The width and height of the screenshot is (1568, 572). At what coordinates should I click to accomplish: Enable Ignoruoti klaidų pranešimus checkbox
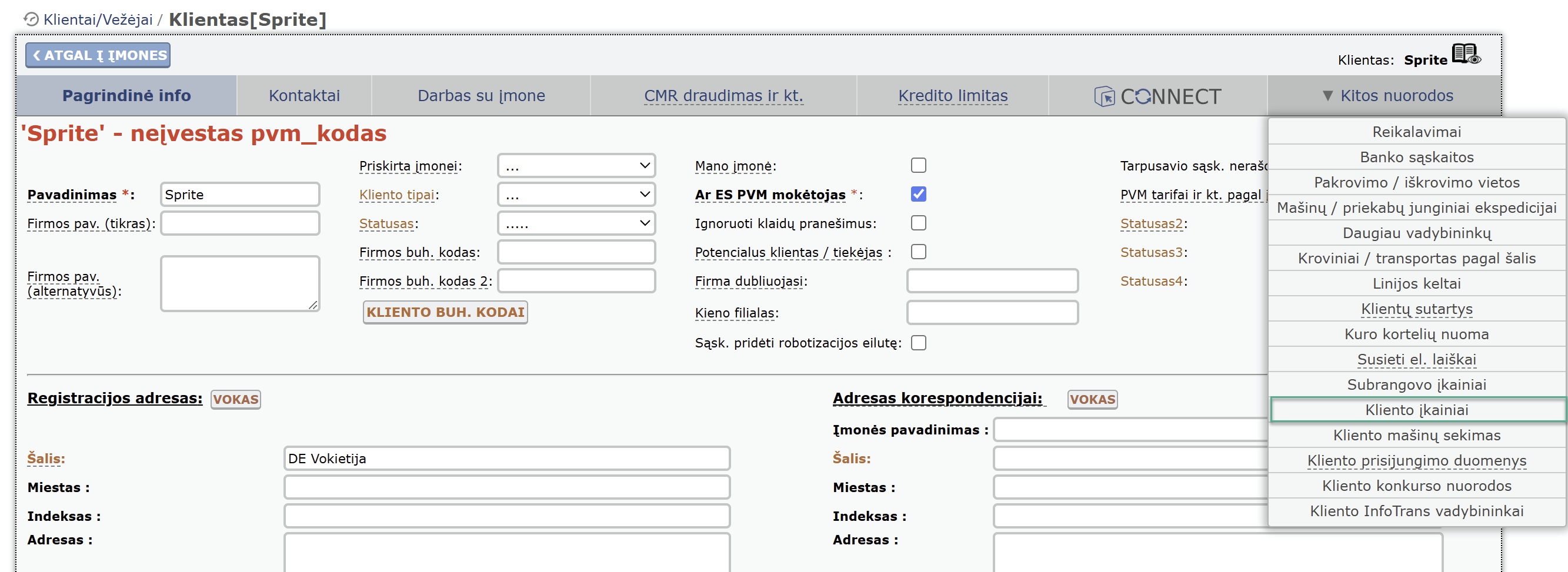[x=918, y=223]
